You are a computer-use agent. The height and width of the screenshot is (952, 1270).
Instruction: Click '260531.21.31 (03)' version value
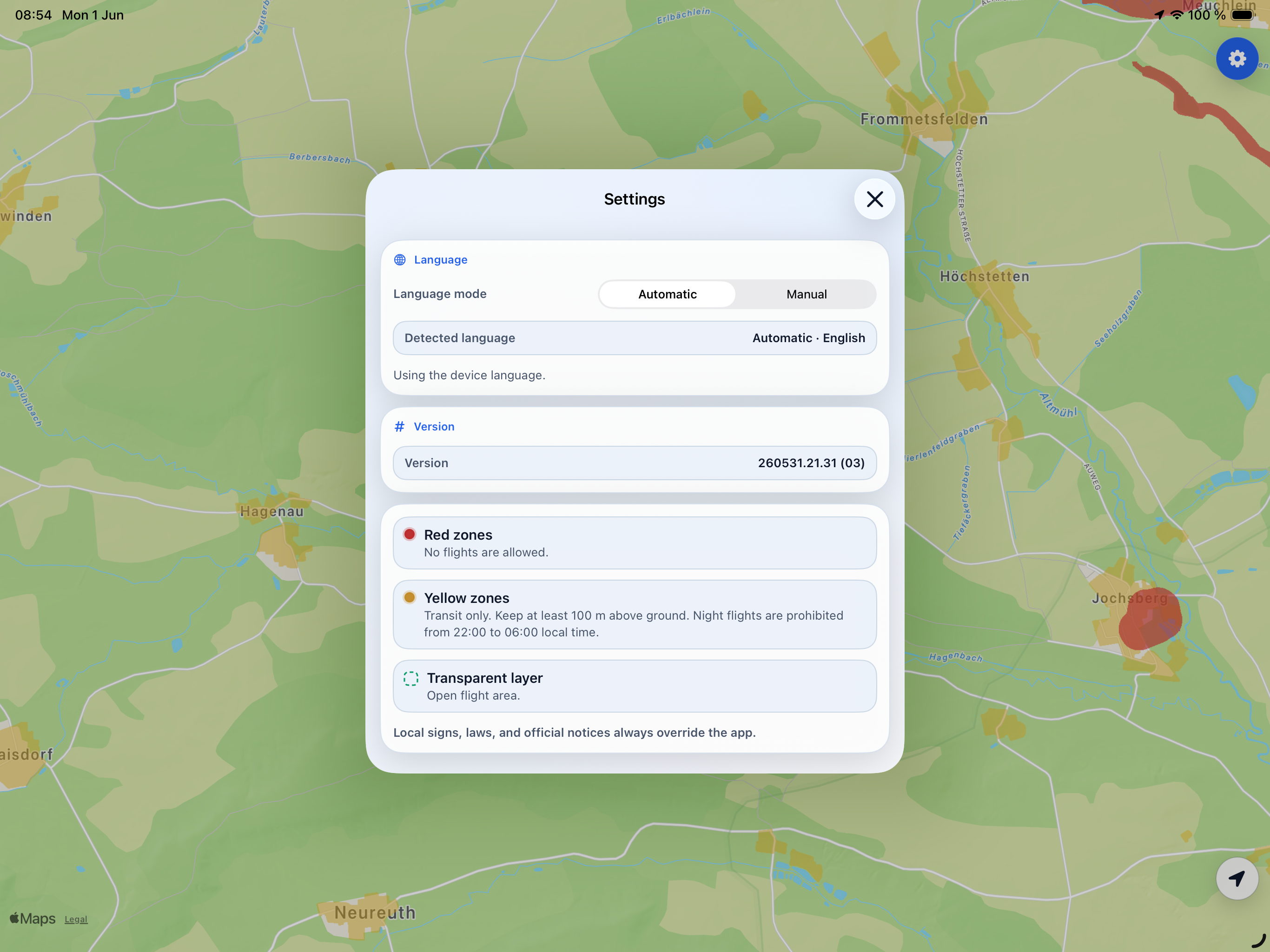(x=811, y=463)
